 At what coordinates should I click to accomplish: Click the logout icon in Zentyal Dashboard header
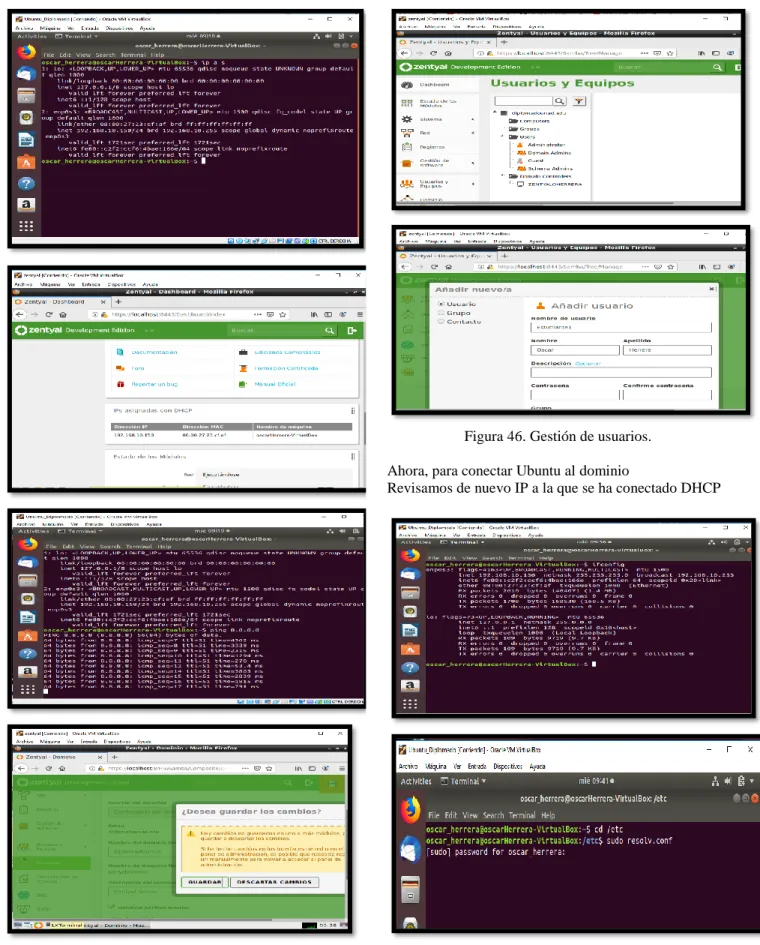tap(352, 330)
